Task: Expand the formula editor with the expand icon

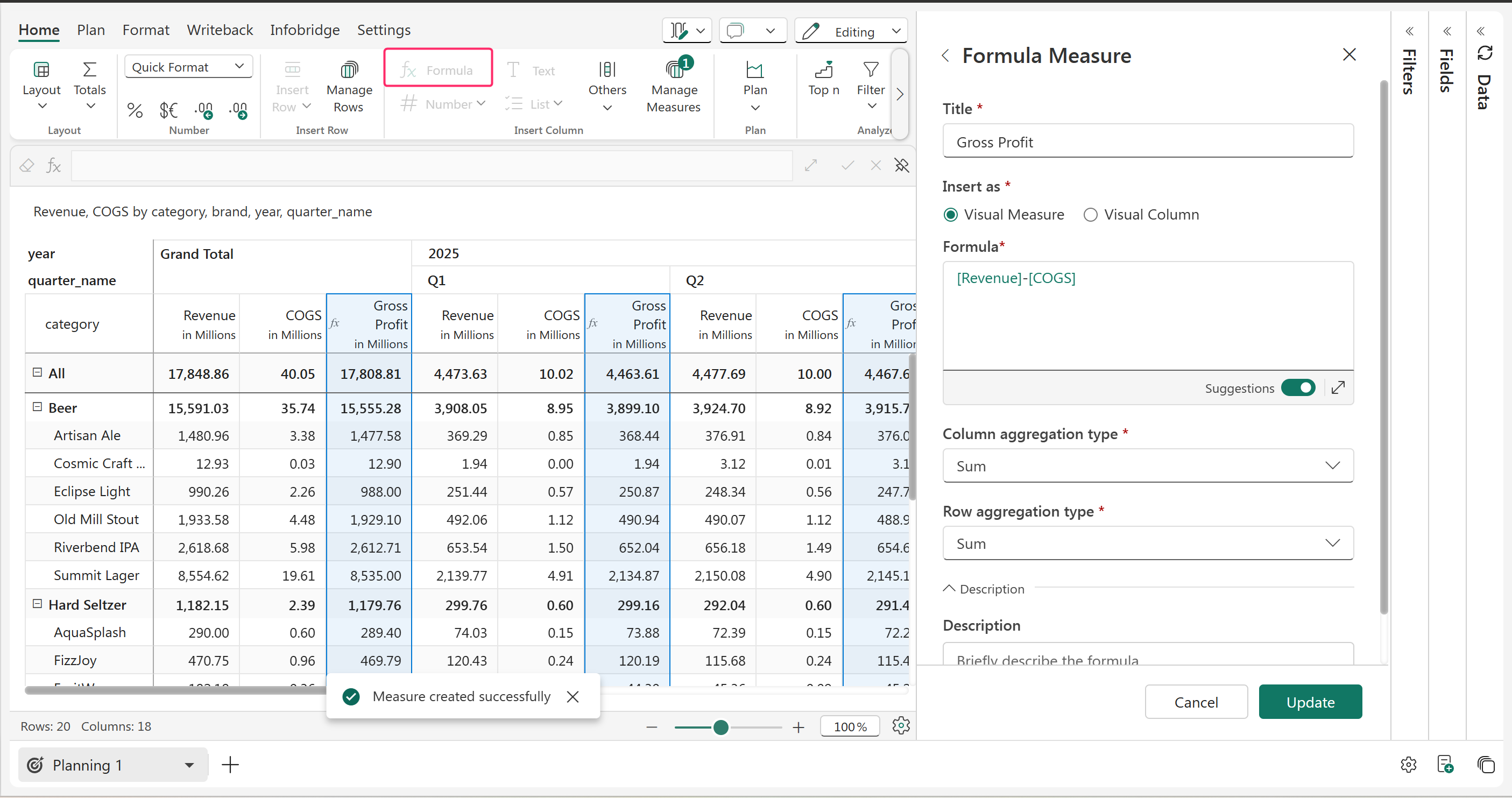Action: tap(1338, 388)
